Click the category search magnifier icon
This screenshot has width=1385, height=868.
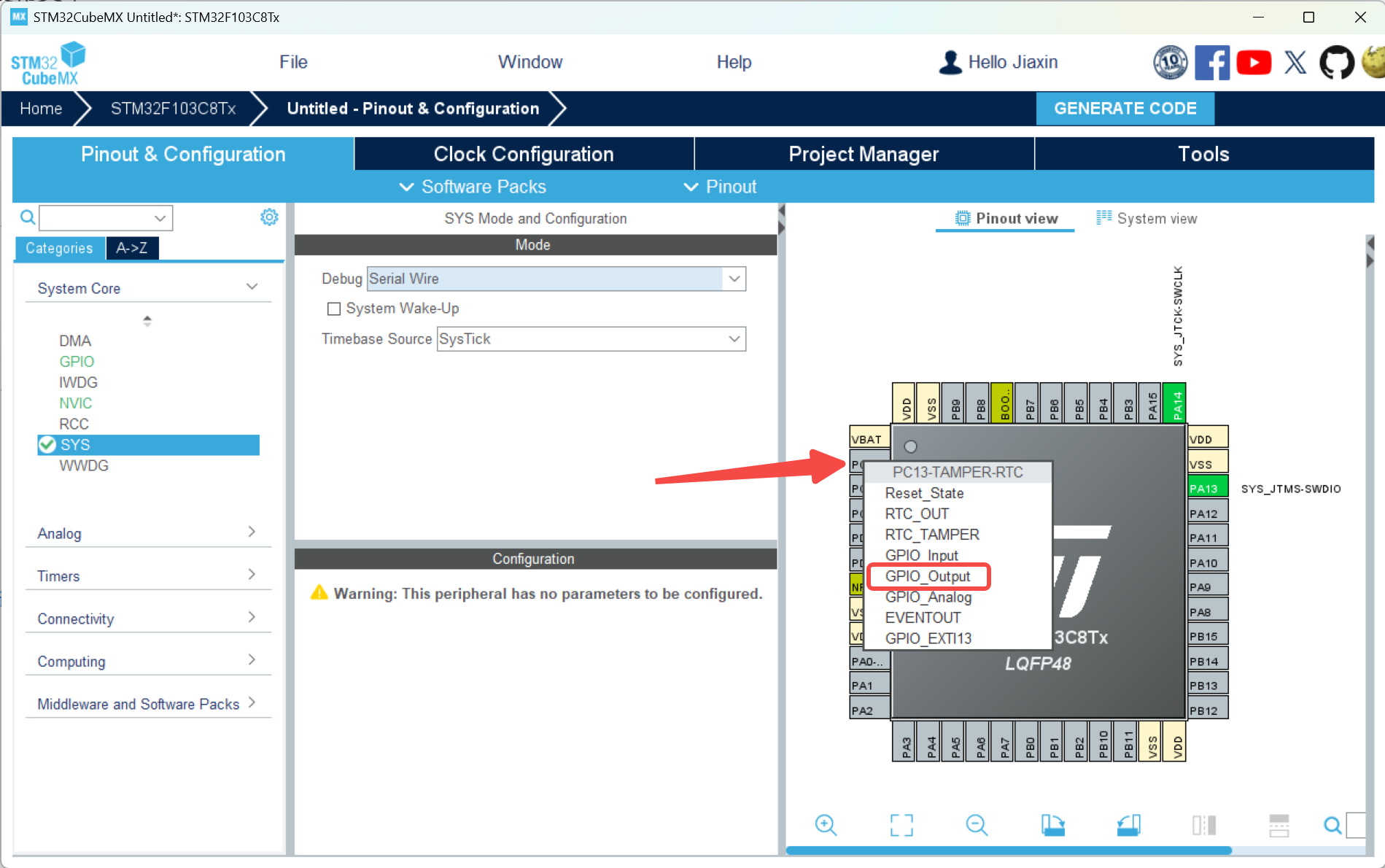click(27, 217)
